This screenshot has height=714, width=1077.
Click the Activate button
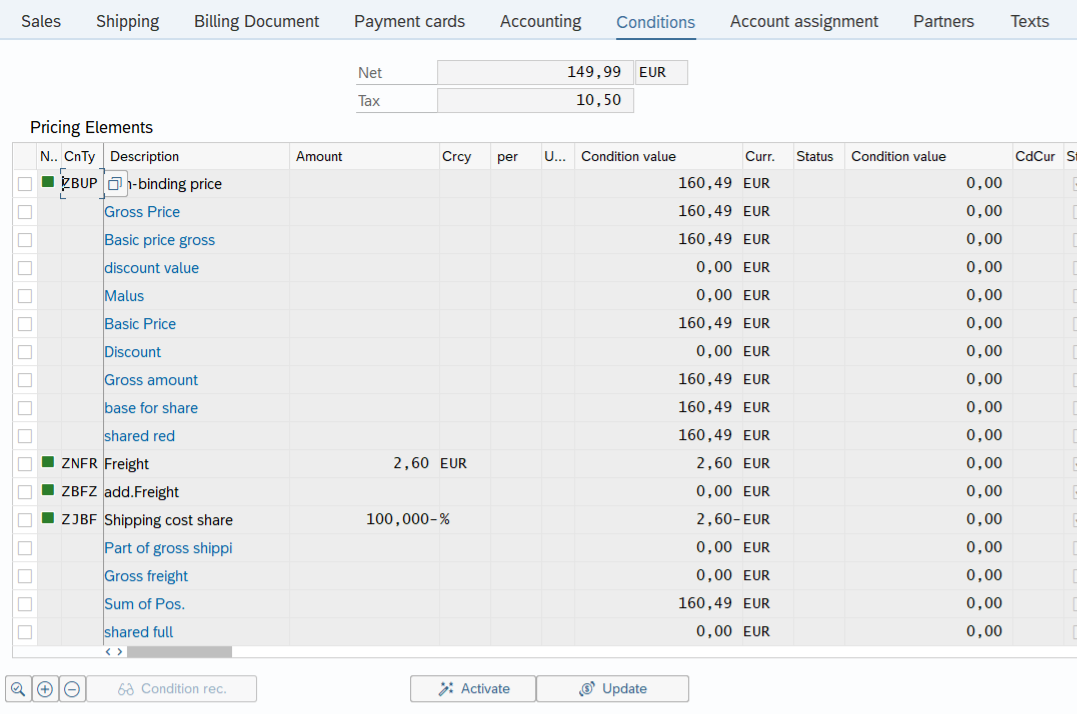pos(473,689)
